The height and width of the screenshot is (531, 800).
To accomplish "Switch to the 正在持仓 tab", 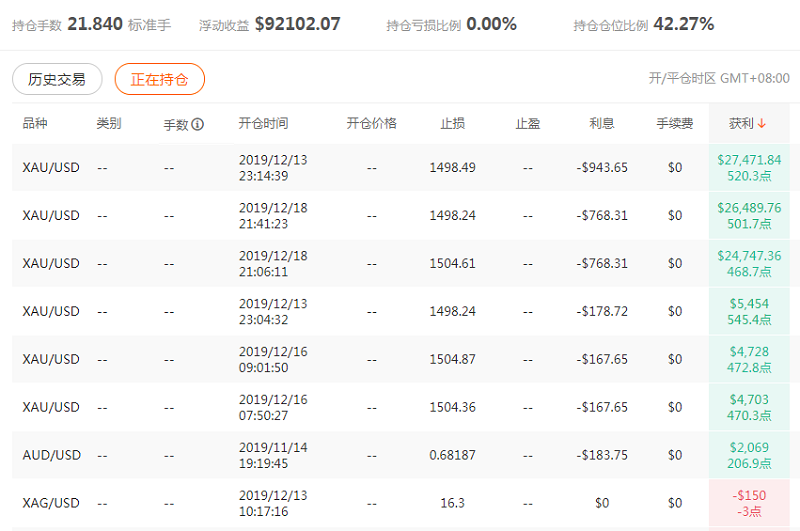I will coord(160,79).
